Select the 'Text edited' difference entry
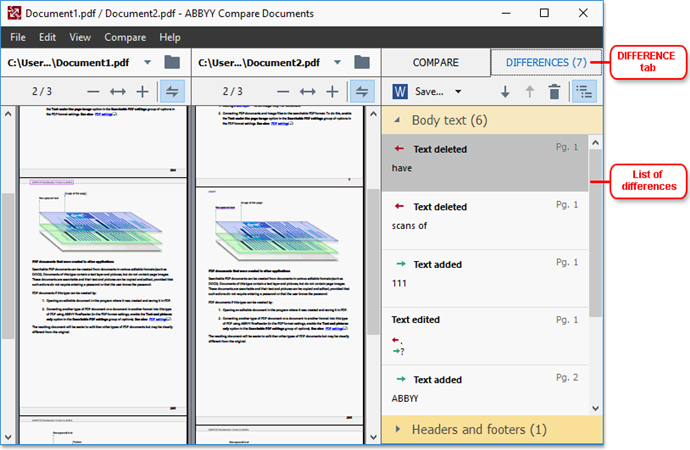This screenshot has width=690, height=450. point(485,336)
